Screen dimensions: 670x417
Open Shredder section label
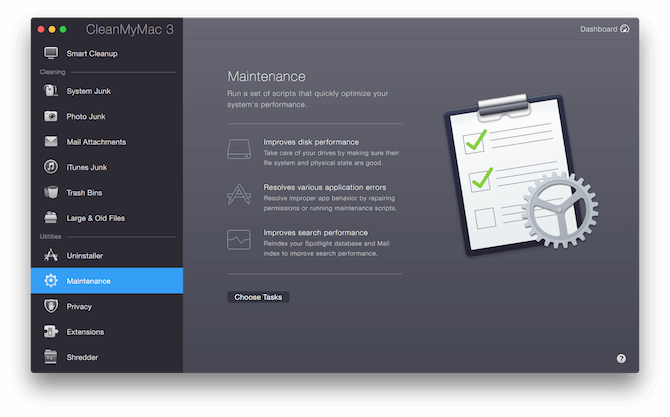point(82,357)
